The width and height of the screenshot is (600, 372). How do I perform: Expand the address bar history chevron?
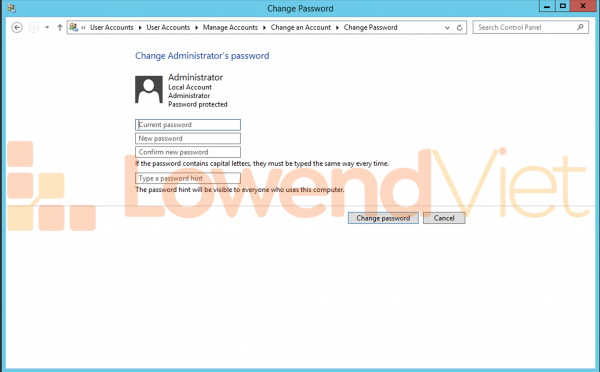point(447,28)
